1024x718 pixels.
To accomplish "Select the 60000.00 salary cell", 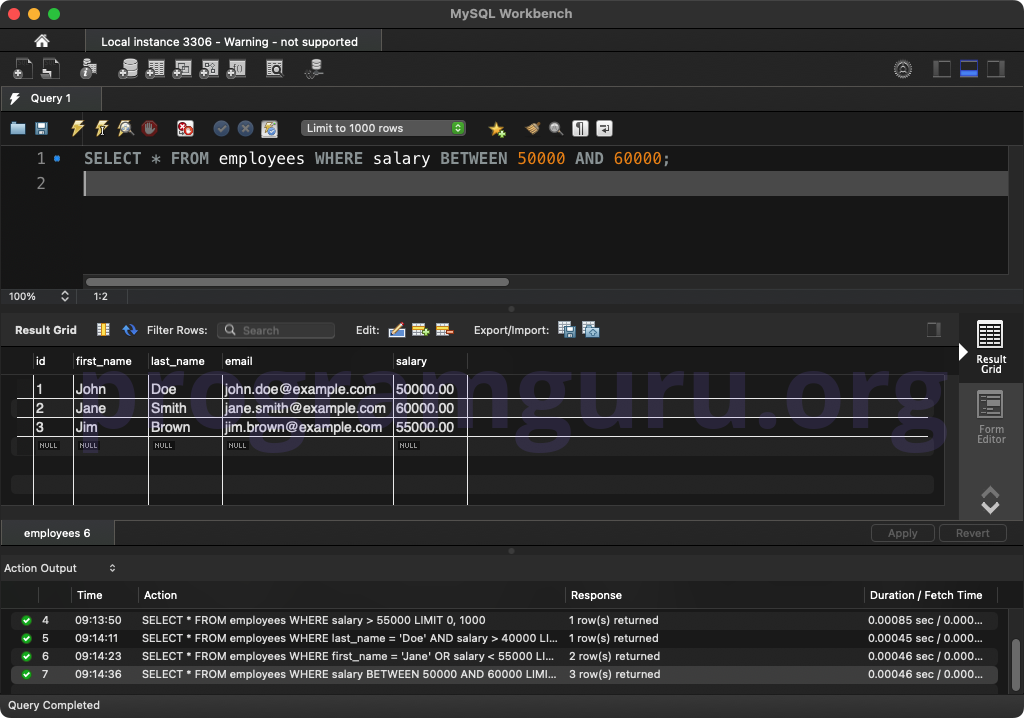I will pos(430,408).
